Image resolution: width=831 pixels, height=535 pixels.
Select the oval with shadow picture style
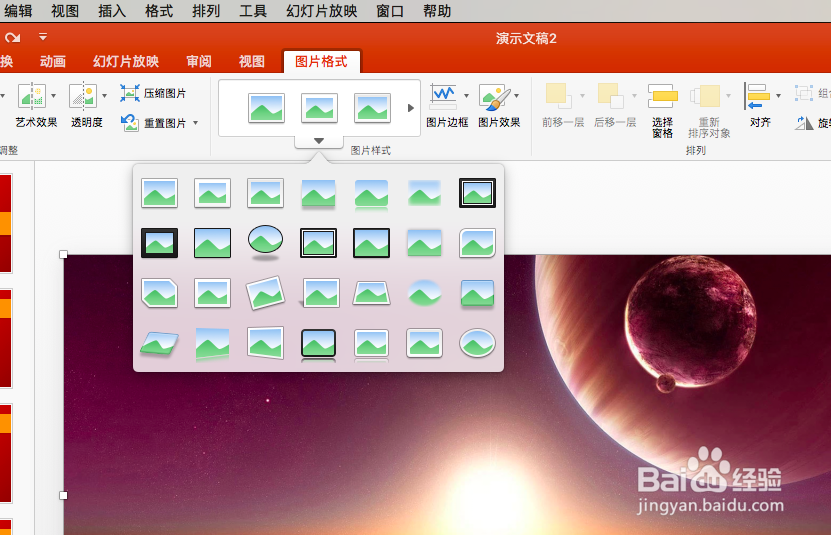pyautogui.click(x=266, y=242)
